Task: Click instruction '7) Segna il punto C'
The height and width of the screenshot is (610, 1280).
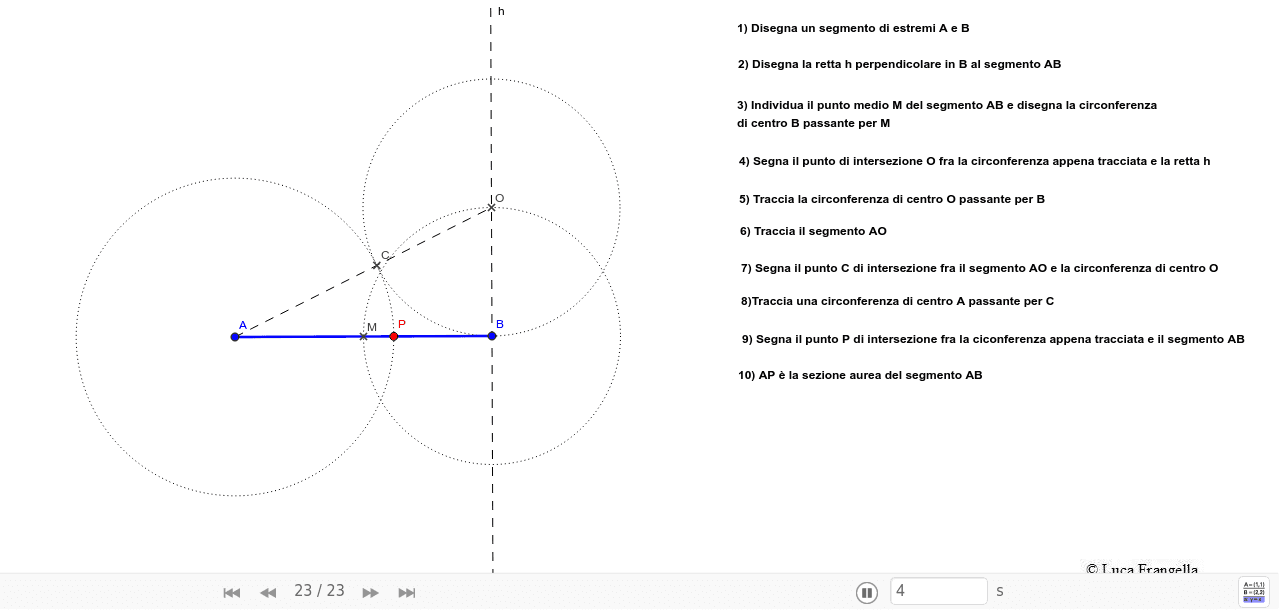Action: pyautogui.click(x=979, y=268)
